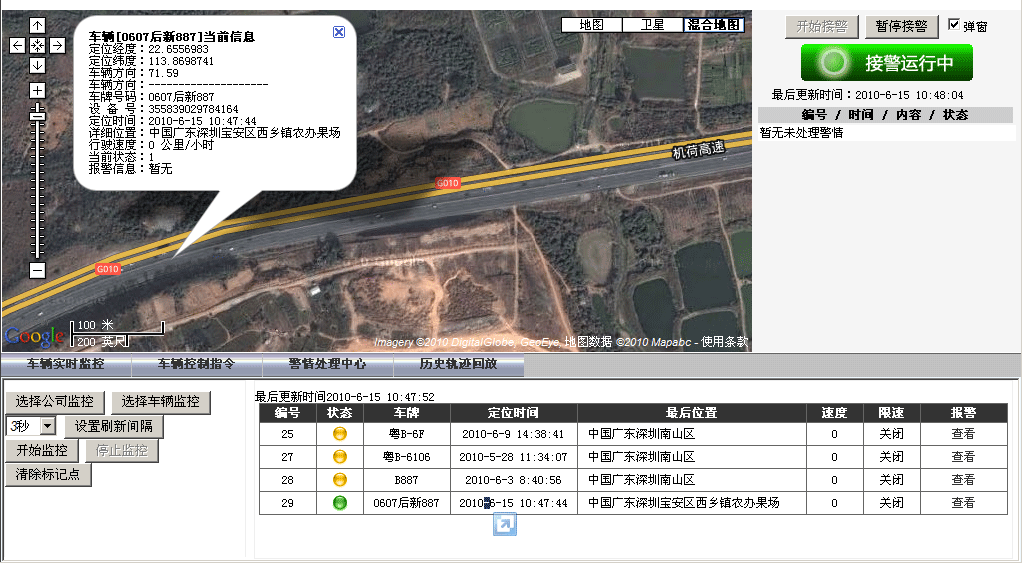Viewport: 1023px width, 563px height.
Task: Zoom in with the plus button
Action: (37, 90)
